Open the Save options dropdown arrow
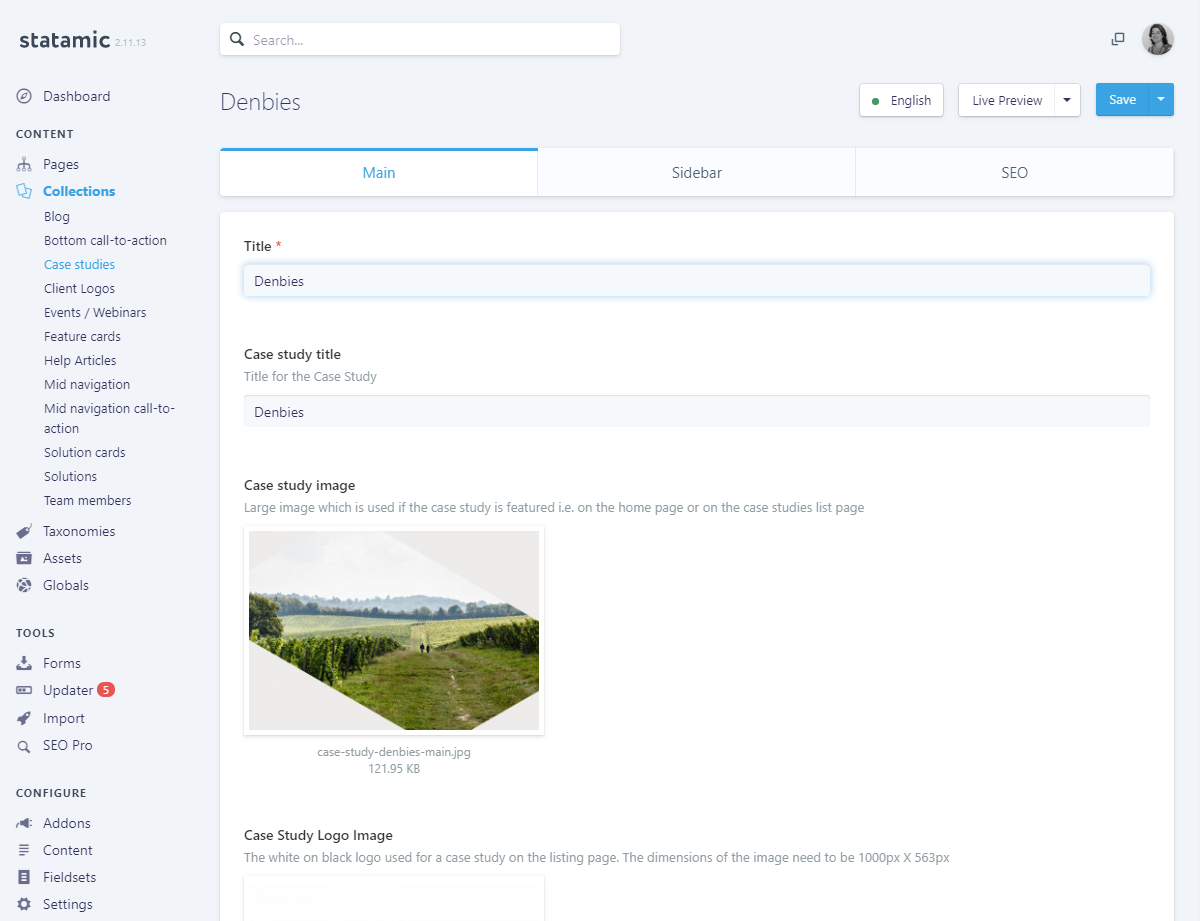 (1161, 100)
